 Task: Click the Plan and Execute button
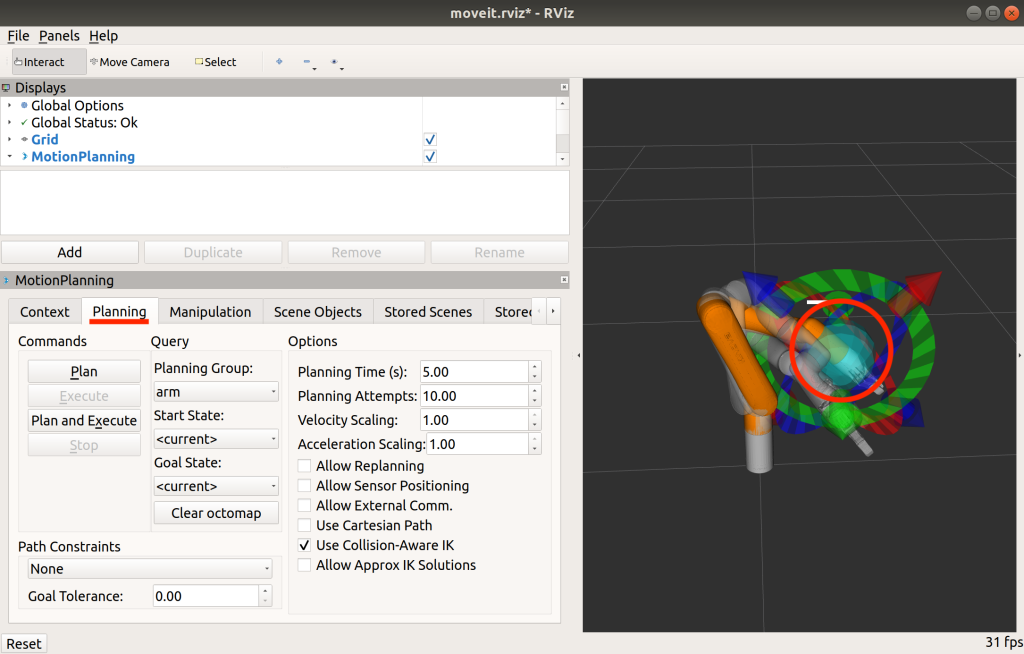coord(84,421)
